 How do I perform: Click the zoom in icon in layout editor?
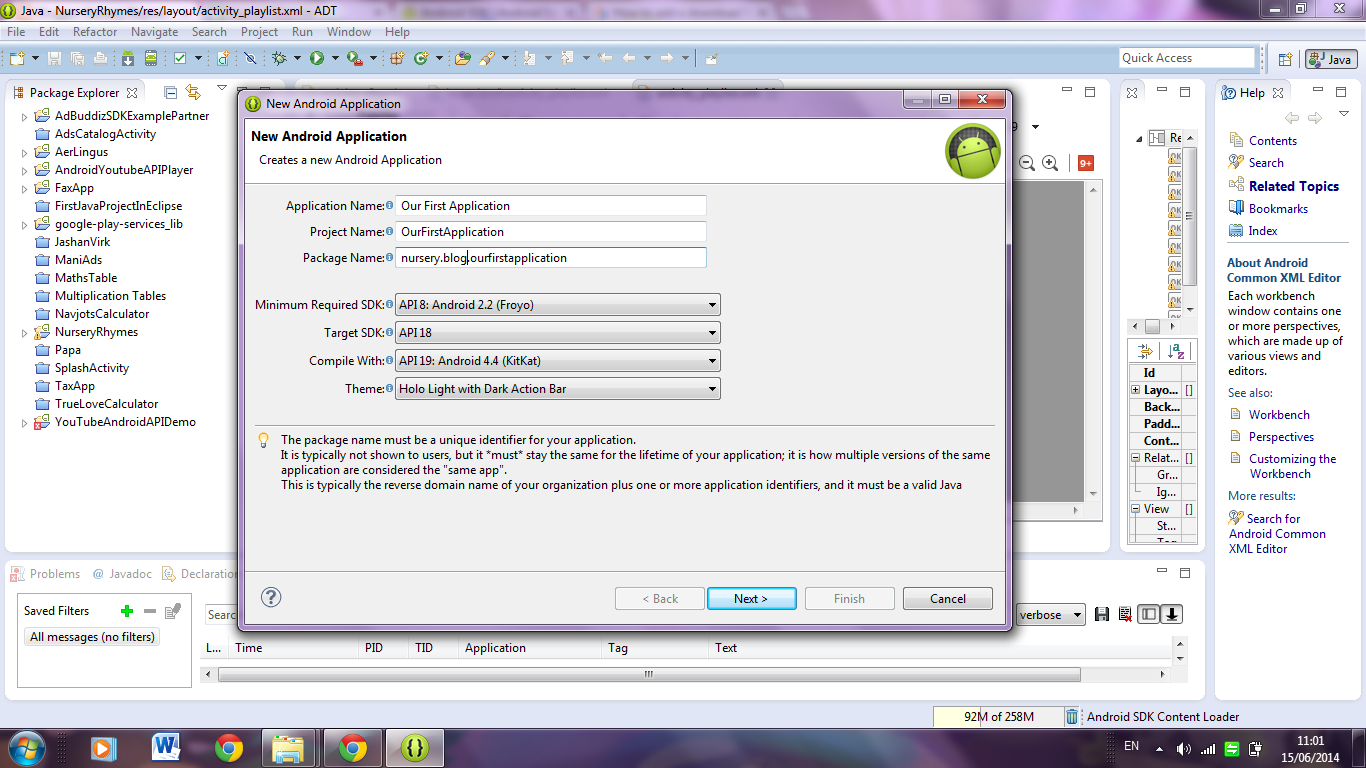[1050, 163]
